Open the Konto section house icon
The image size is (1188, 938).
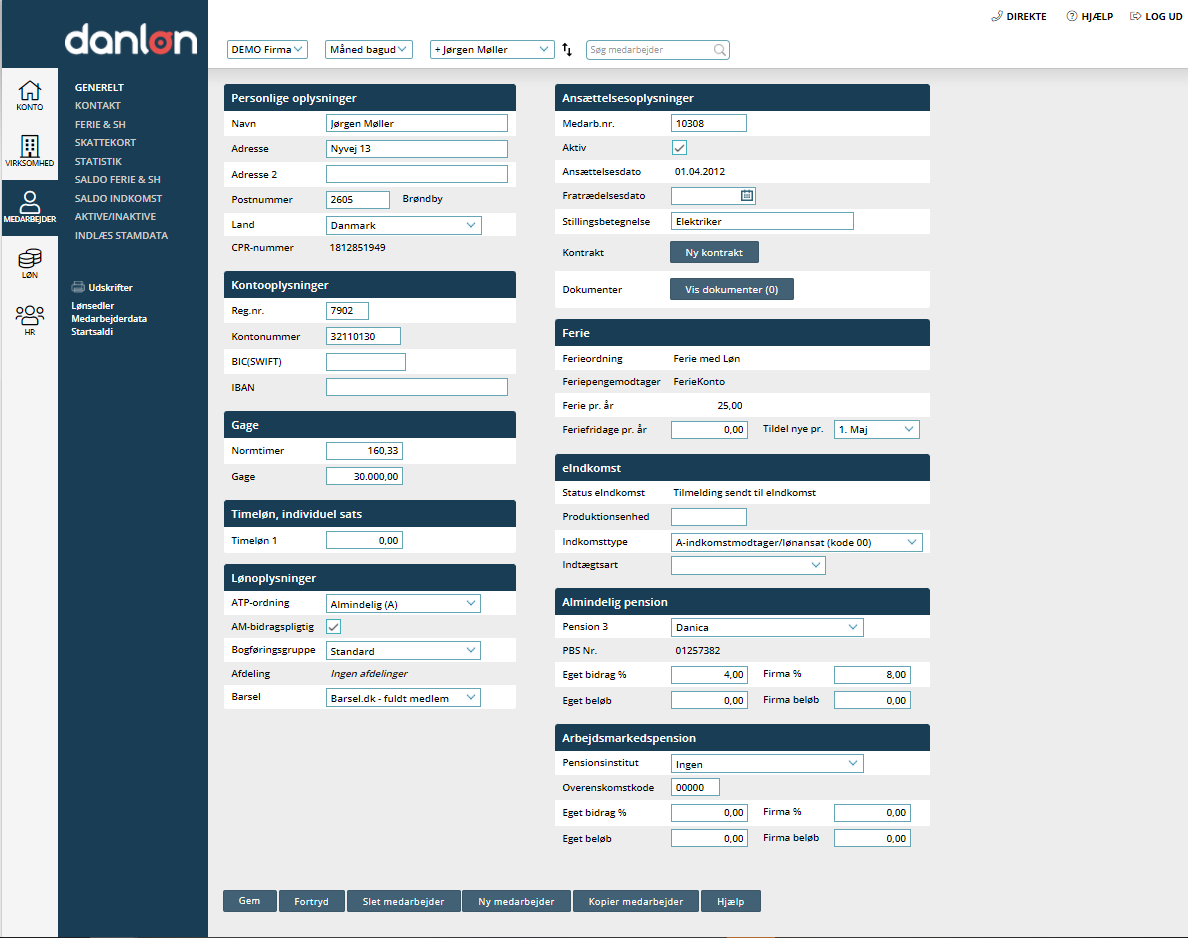pyautogui.click(x=30, y=91)
